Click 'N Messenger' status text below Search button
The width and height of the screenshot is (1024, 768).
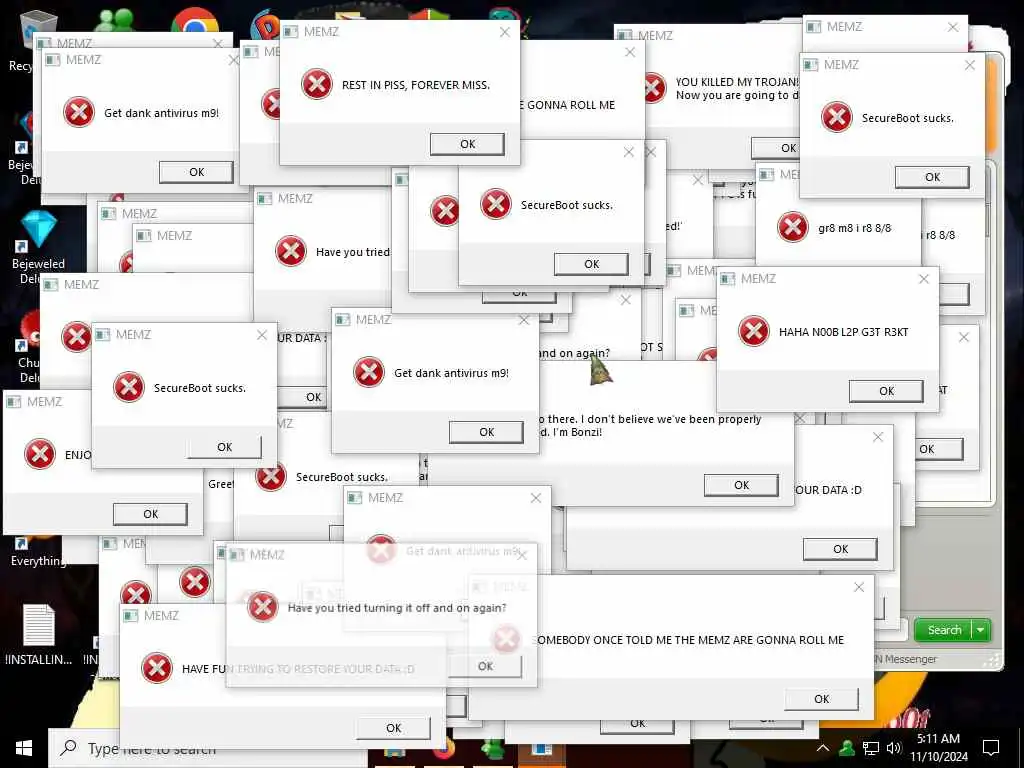pyautogui.click(x=905, y=659)
